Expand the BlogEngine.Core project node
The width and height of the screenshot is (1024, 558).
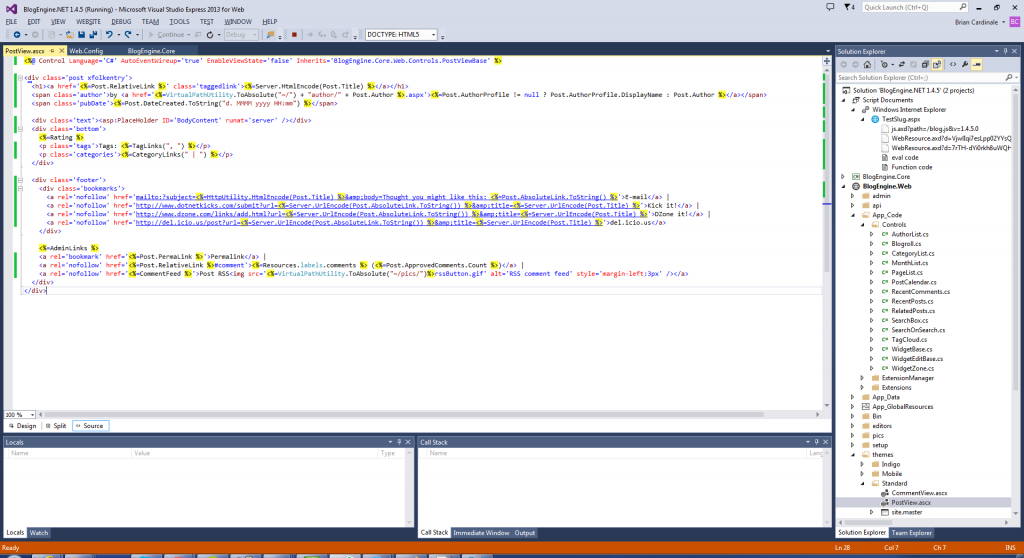(x=843, y=176)
